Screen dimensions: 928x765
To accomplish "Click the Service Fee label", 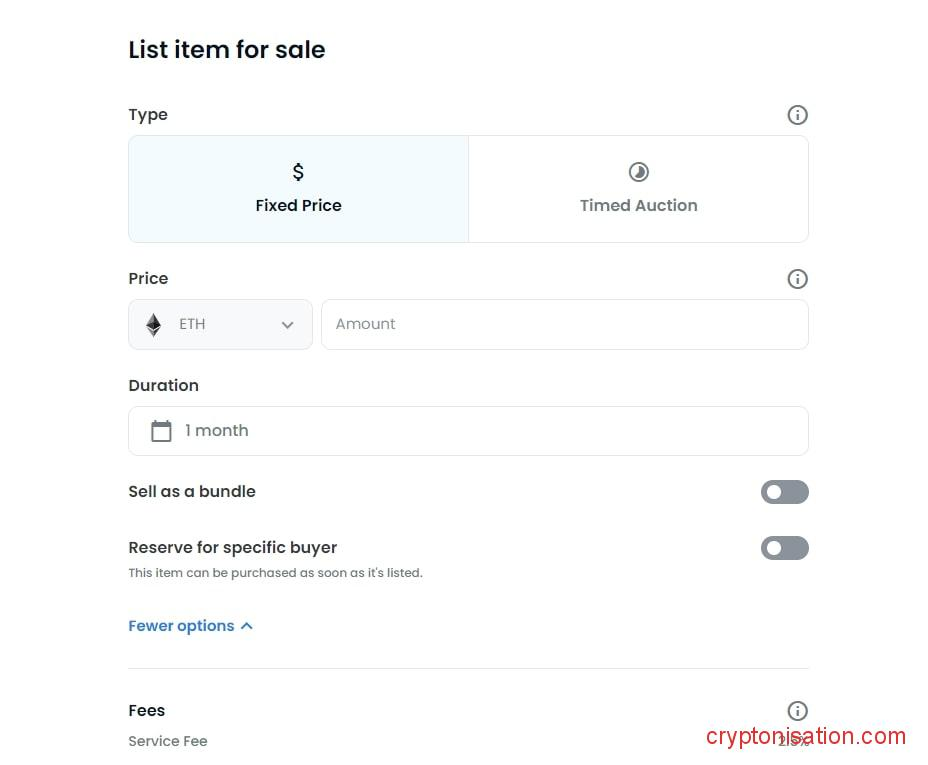I will [x=168, y=741].
